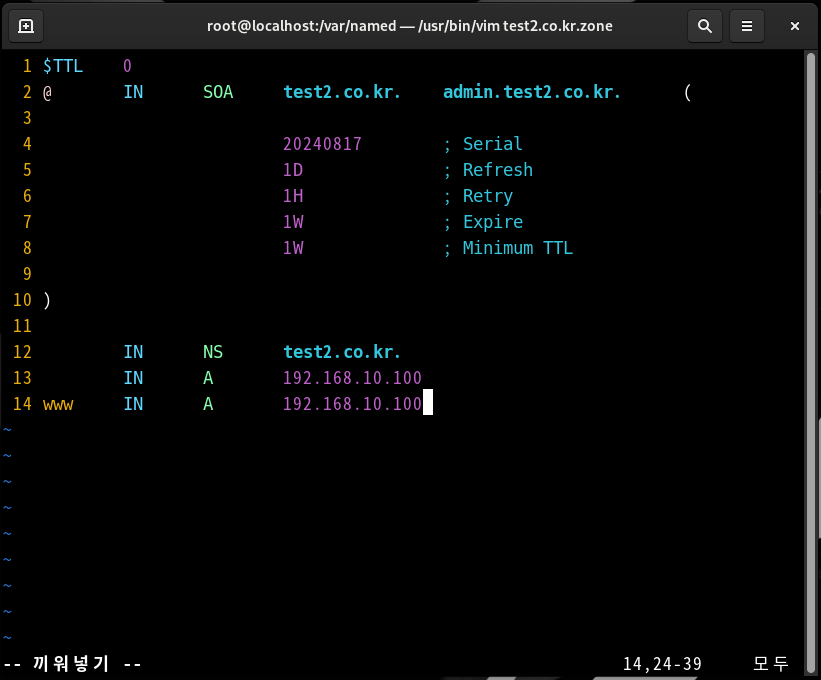This screenshot has width=821, height=680.
Task: Open a new terminal tab
Action: [x=26, y=26]
